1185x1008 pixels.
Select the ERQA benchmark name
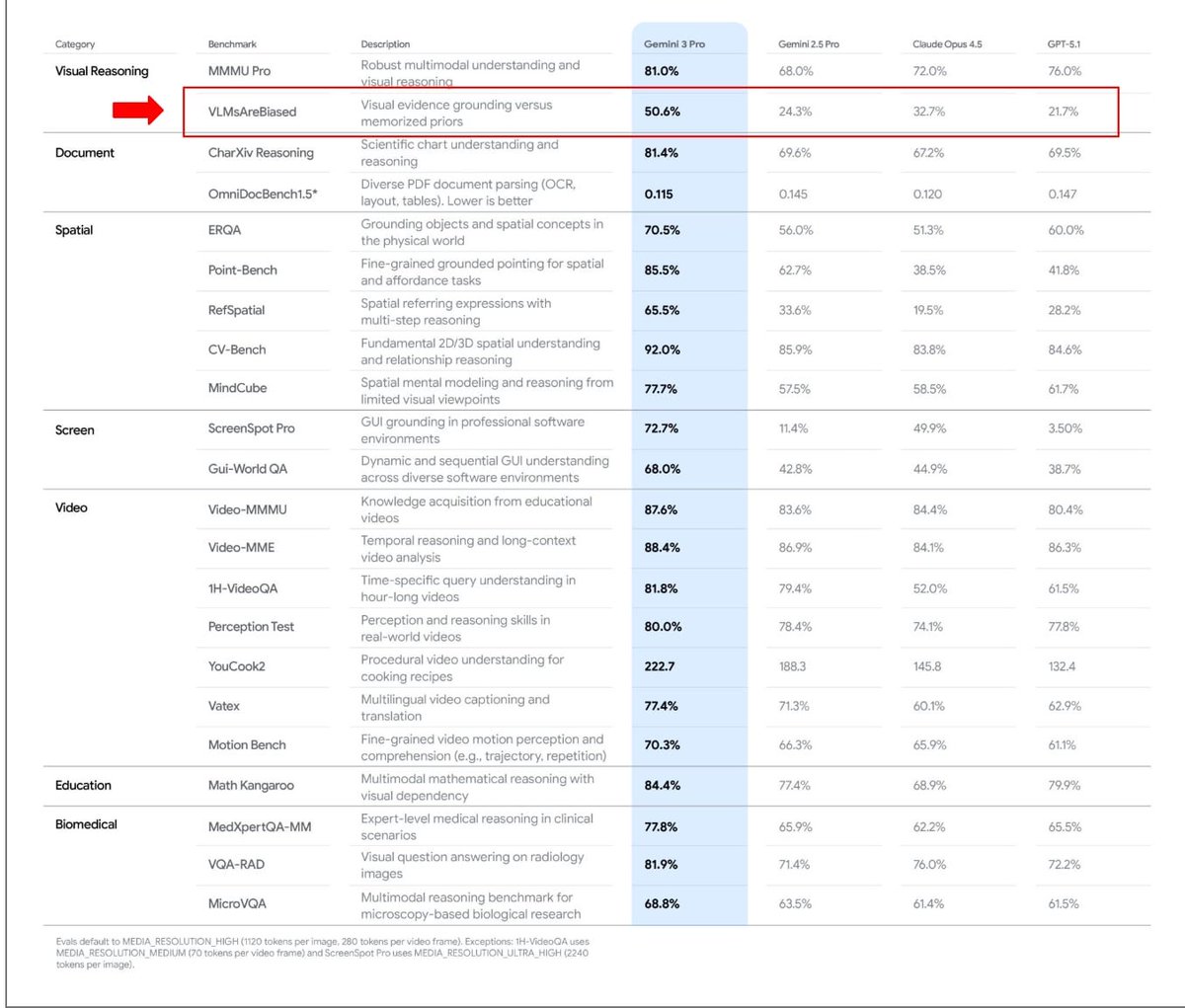(224, 230)
